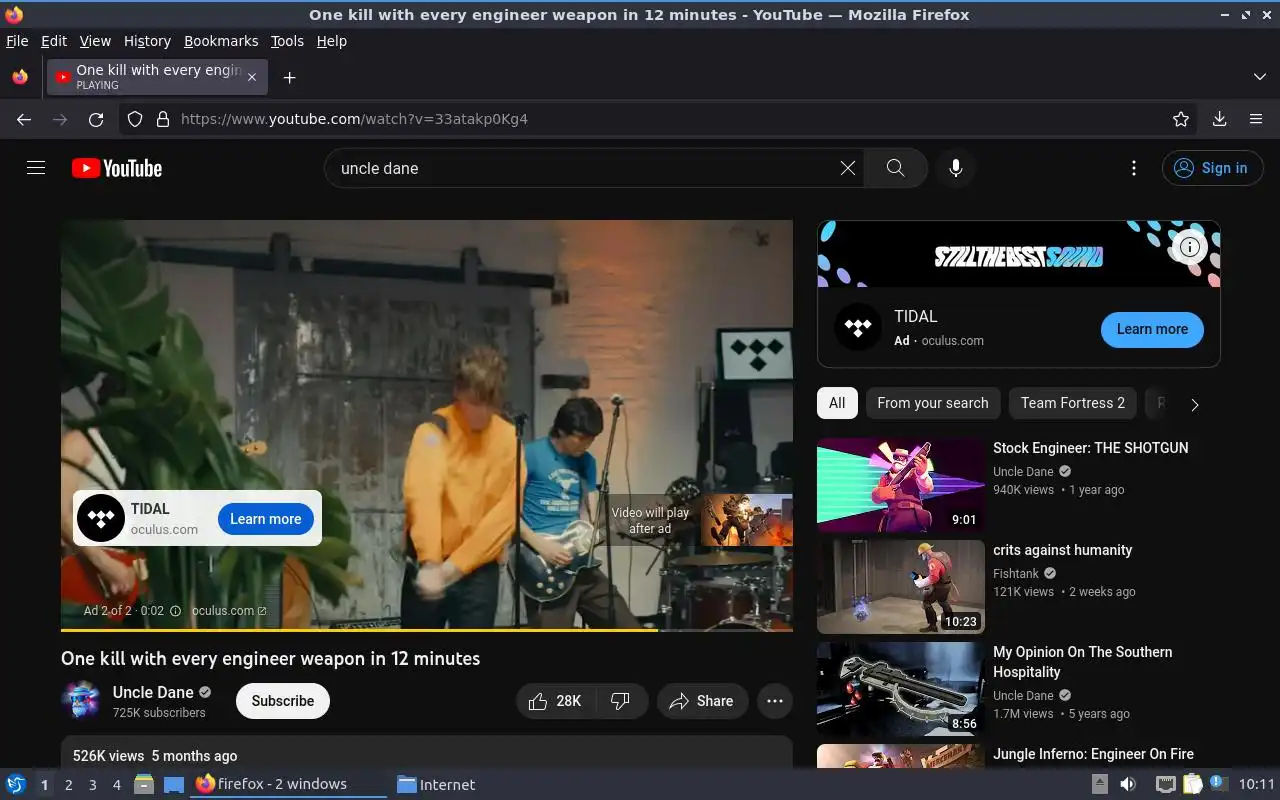Open the Firefox application menu

pyautogui.click(x=1256, y=119)
